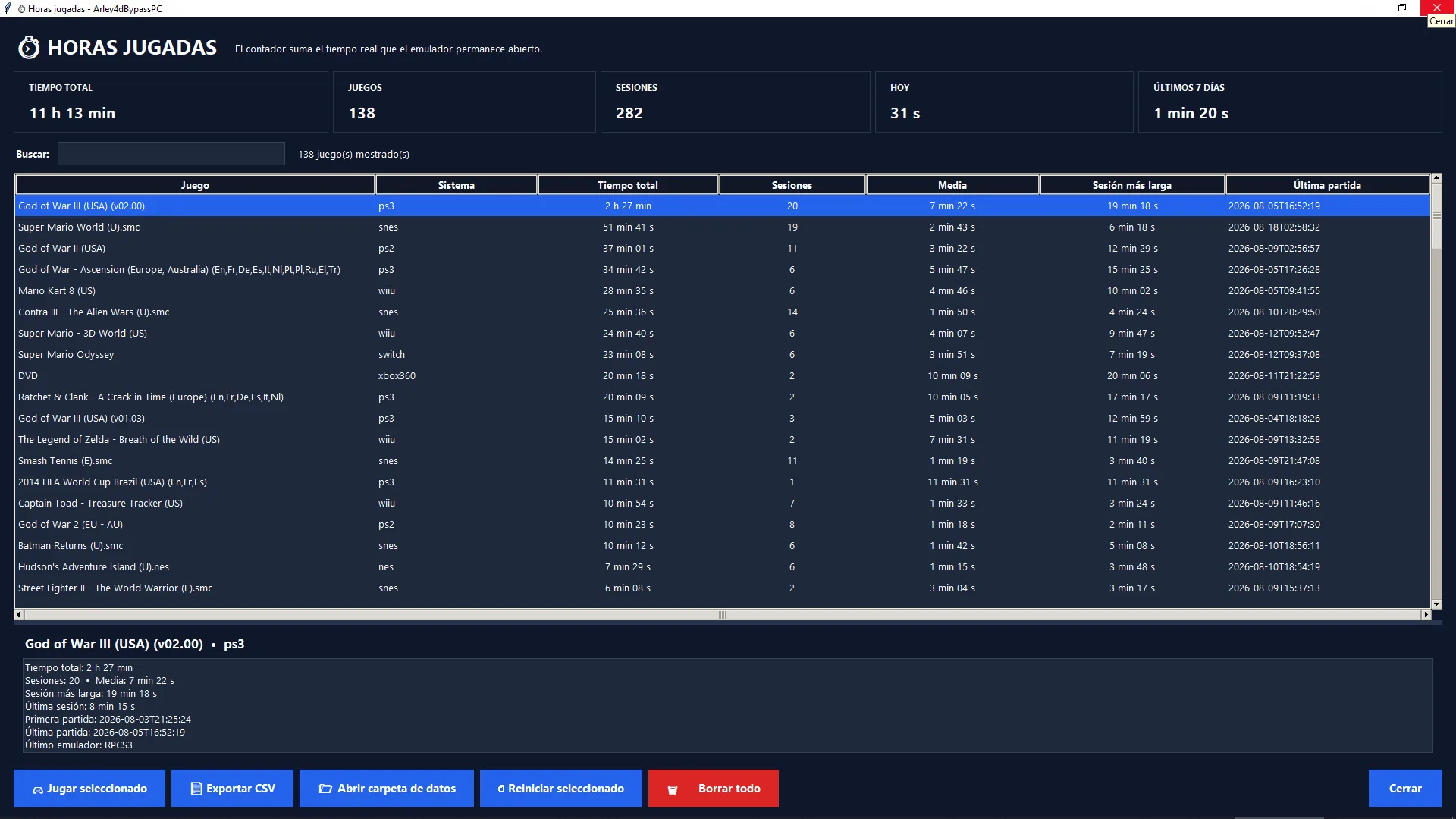Screen dimensions: 1456x819
Task: Select Contra III - The Alien Wars row
Action: 723,312
